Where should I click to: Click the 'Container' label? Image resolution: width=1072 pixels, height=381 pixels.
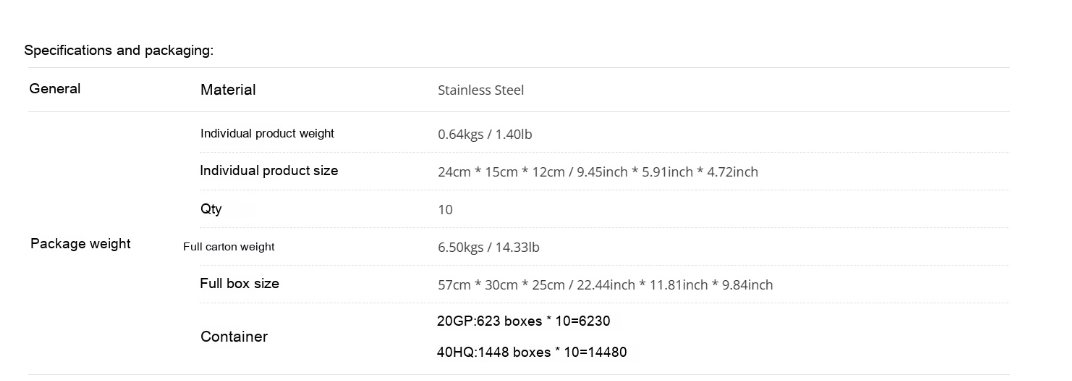234,337
